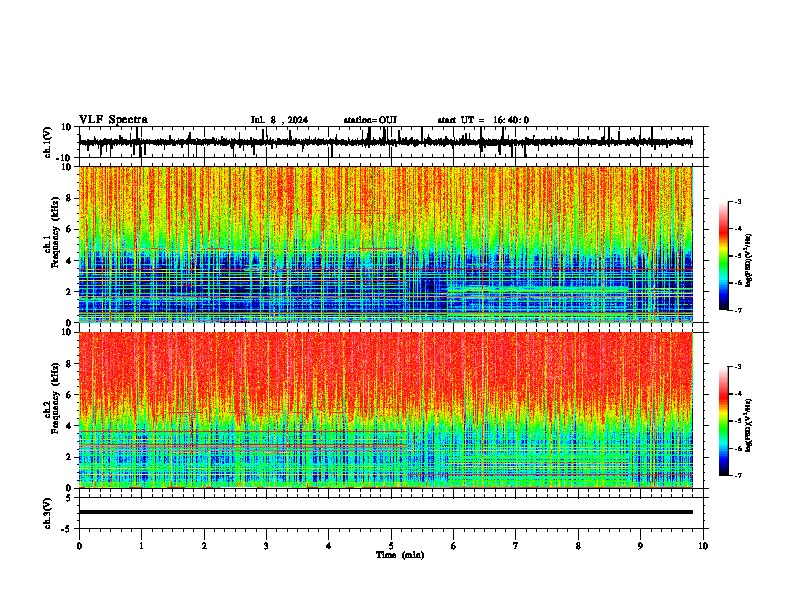Click the "6" kHz tick of ch.2 spectrogram
The height and width of the screenshot is (612, 792).
(71, 395)
